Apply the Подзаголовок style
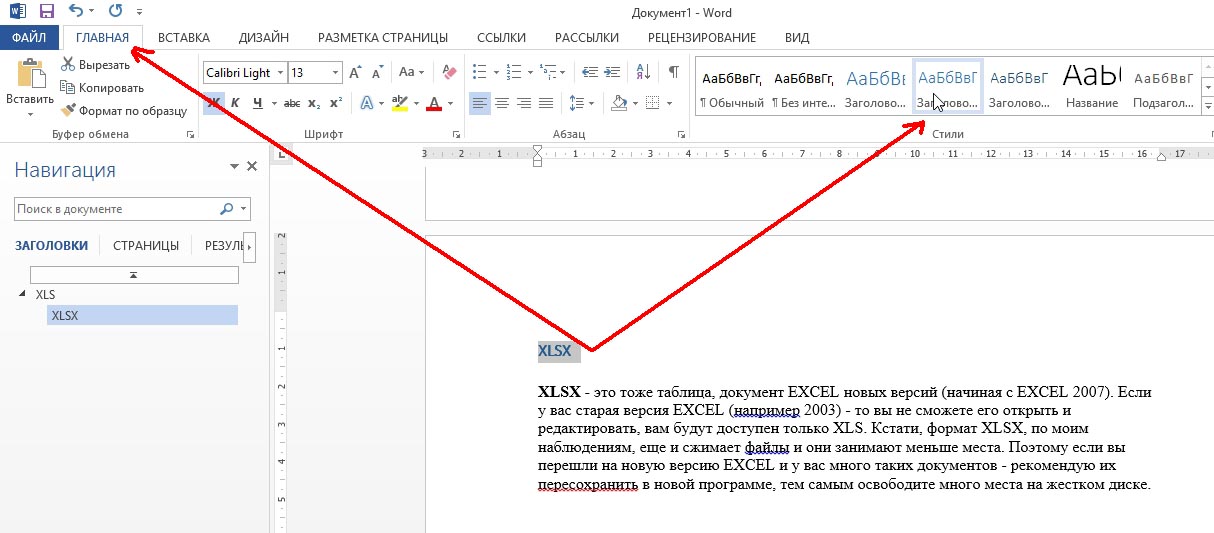 pos(1163,87)
